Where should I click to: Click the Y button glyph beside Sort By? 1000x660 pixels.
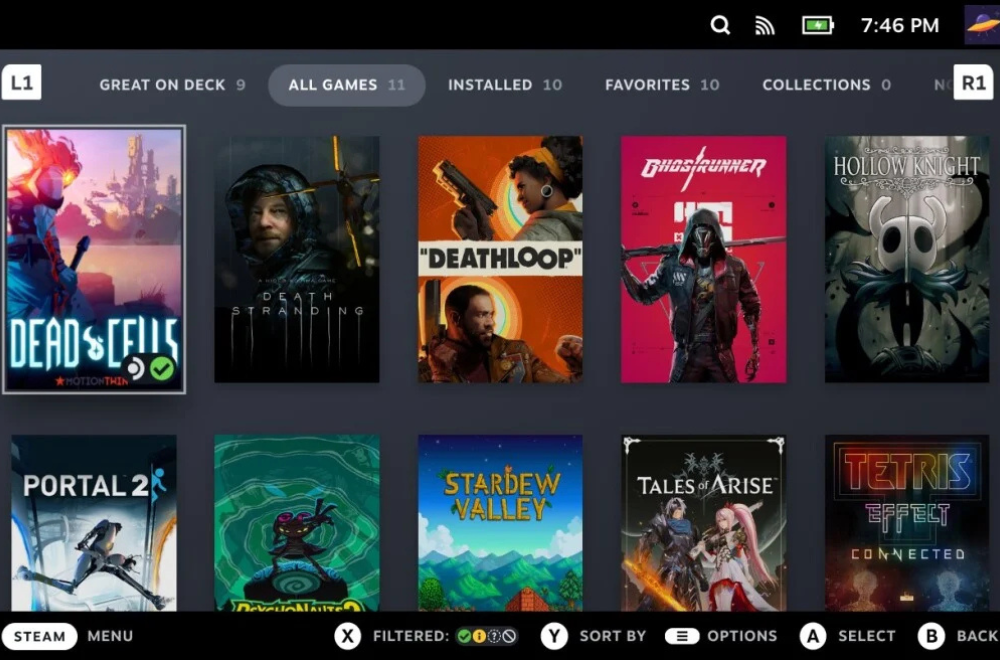point(554,636)
